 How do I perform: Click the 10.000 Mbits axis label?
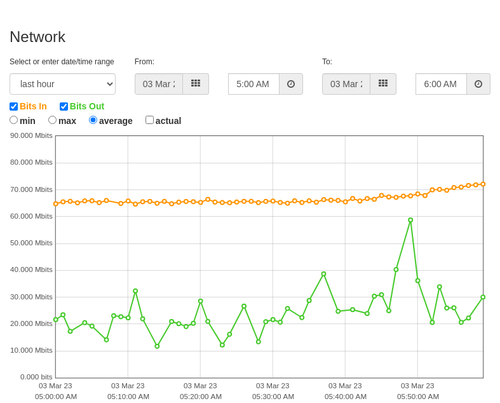31,350
